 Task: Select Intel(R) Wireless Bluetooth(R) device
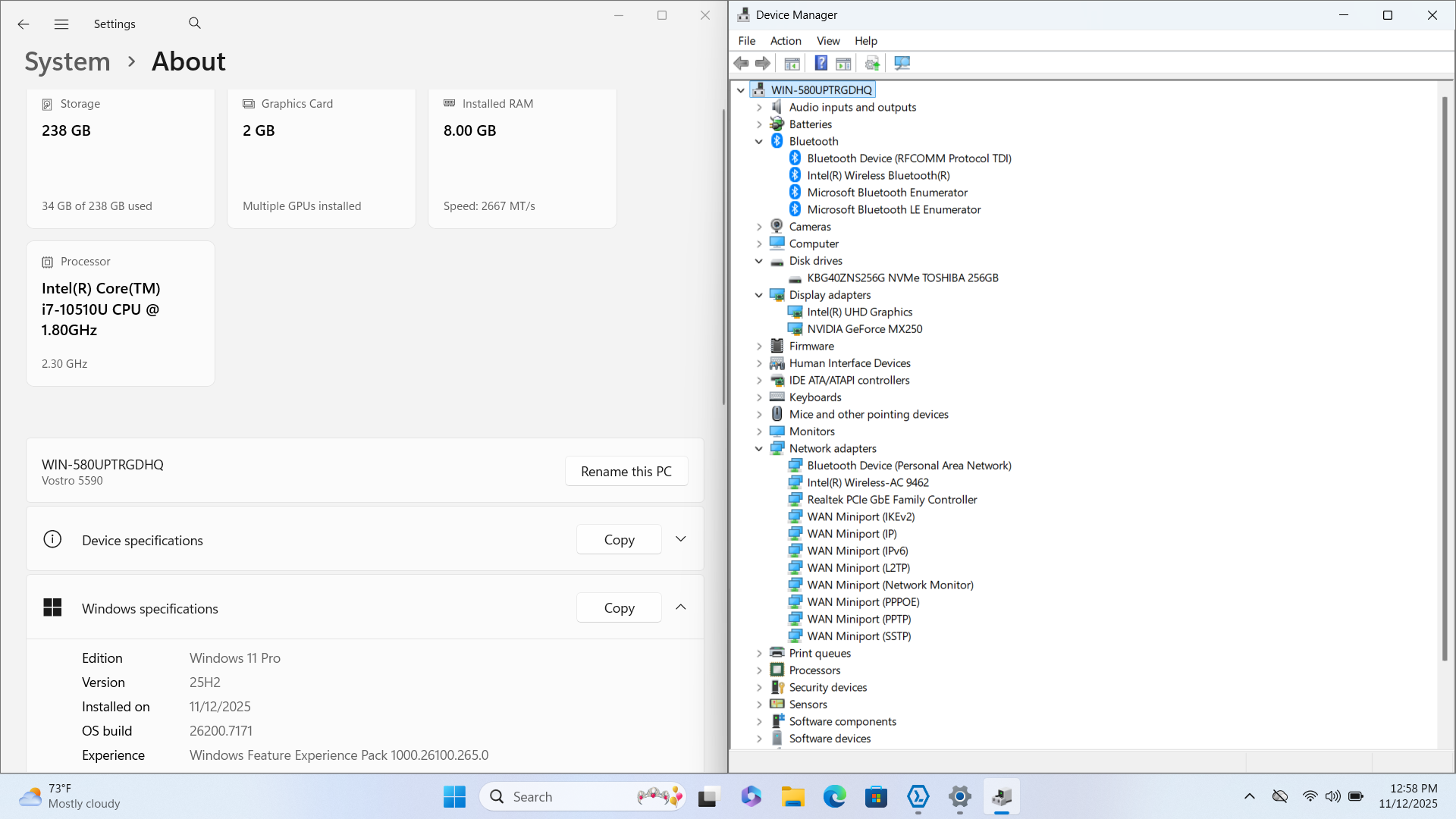[x=878, y=175]
